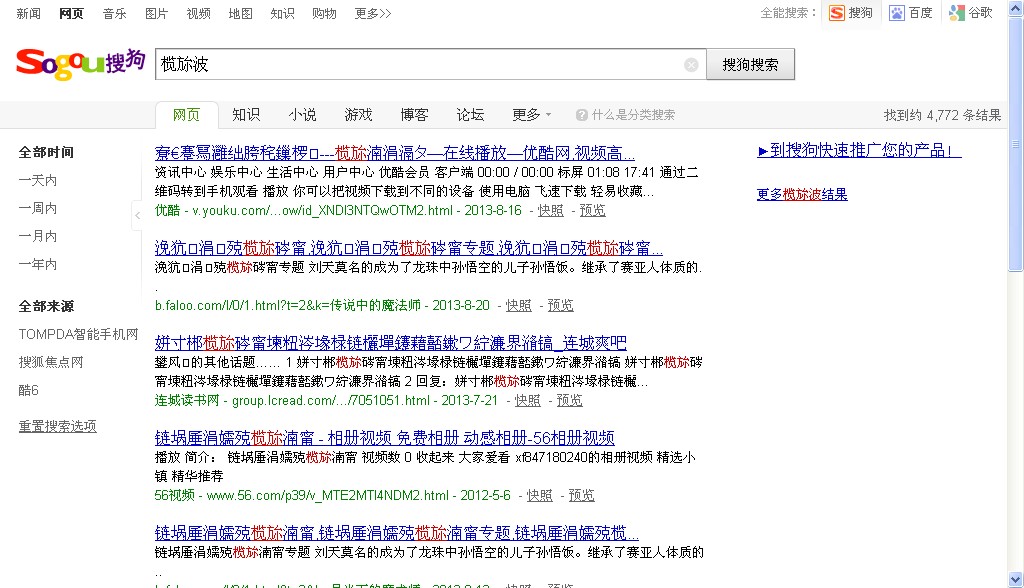Viewport: 1024px width, 588px height.
Task: Select the Baidu paw icon in 全能搜索
Action: point(897,13)
